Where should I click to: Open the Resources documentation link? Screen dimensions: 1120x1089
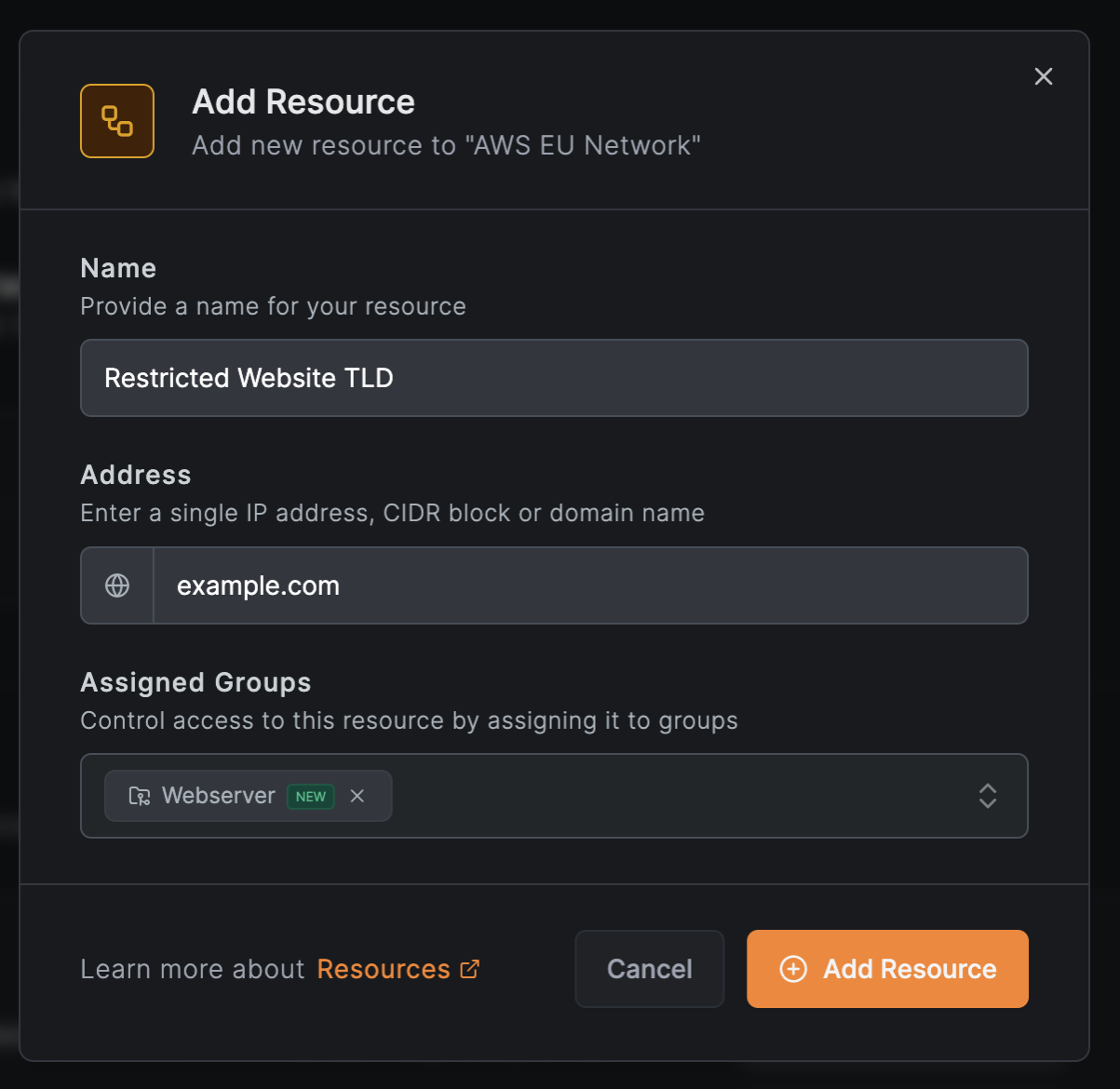(x=384, y=968)
